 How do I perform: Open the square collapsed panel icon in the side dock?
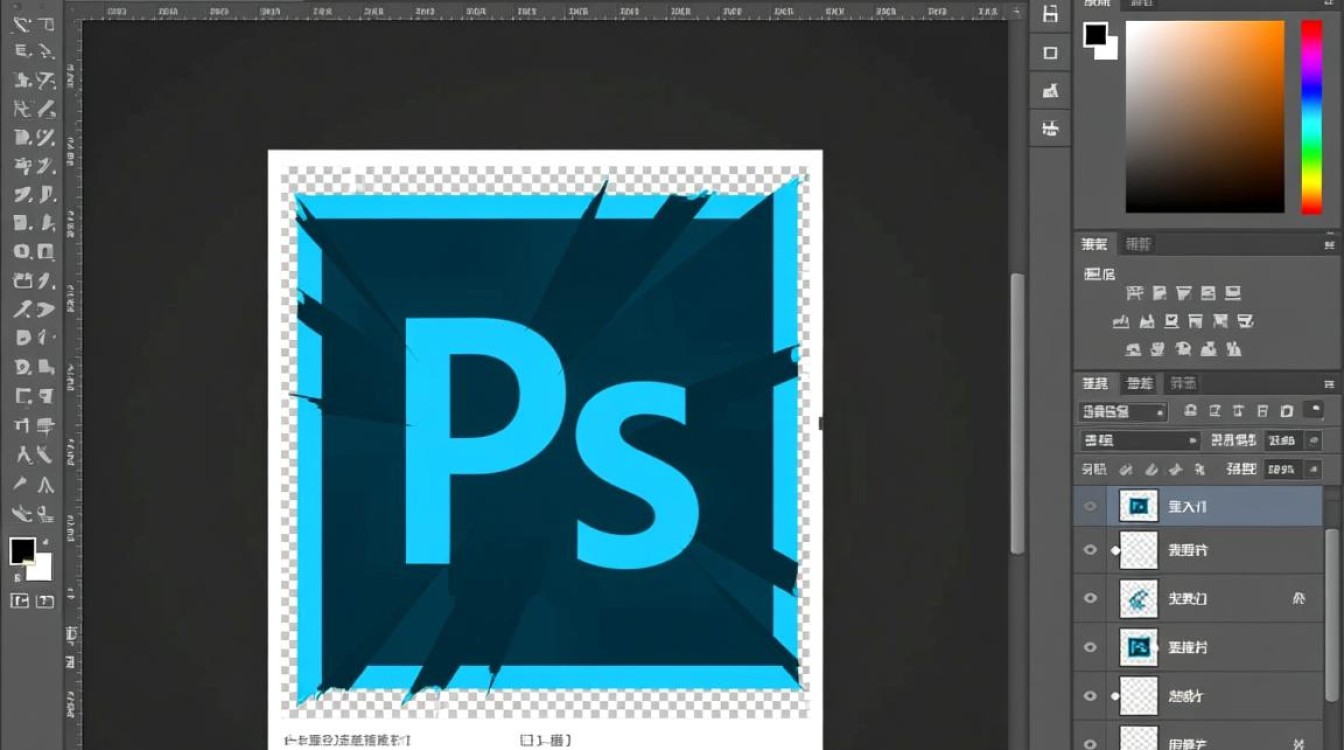pyautogui.click(x=1050, y=52)
